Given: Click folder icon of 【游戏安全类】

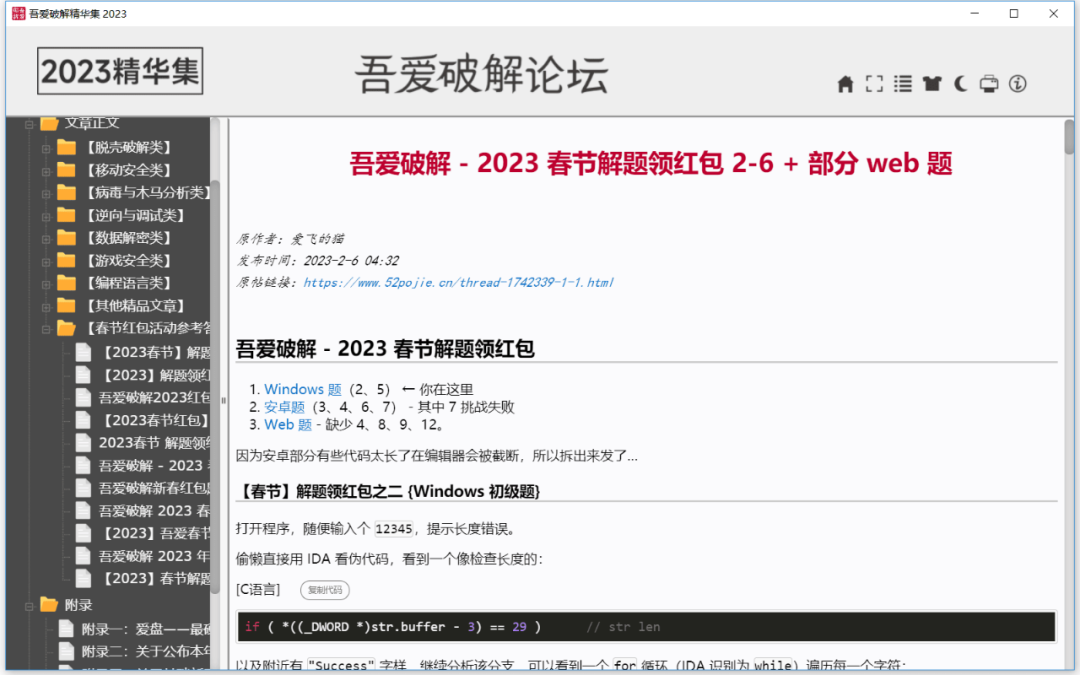Looking at the screenshot, I should [66, 260].
